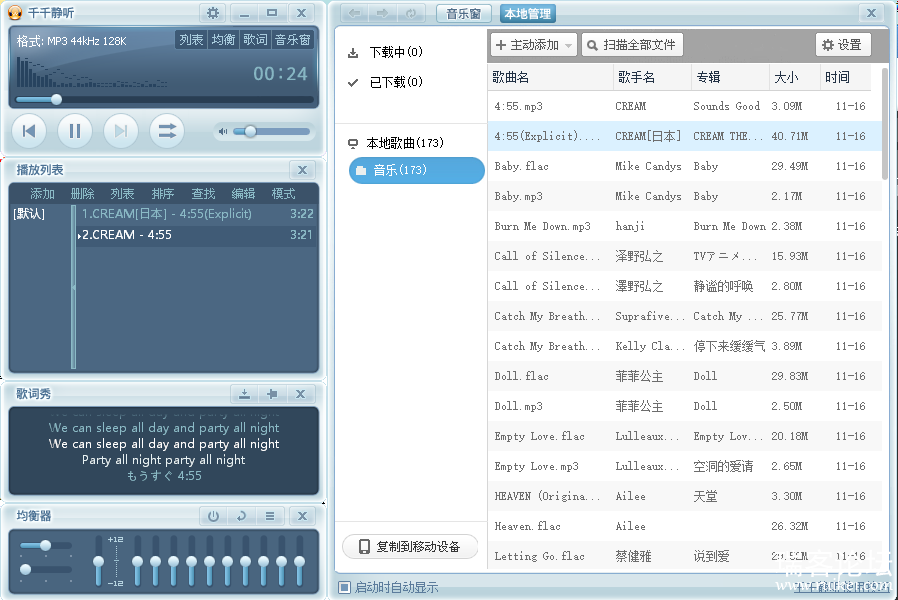This screenshot has width=898, height=600.
Task: Download lyrics icon in 歌词秀 panel
Action: 245,394
